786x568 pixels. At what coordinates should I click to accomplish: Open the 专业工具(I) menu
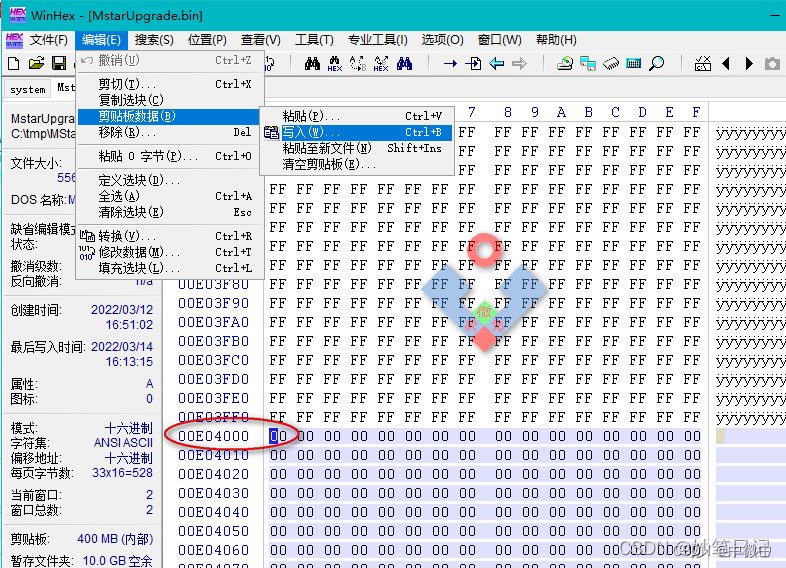point(377,40)
